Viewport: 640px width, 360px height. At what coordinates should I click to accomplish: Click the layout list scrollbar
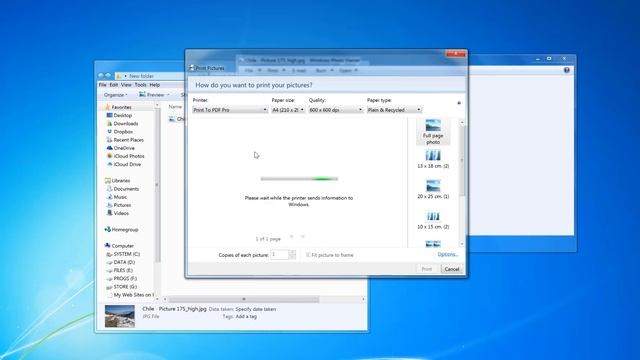(x=462, y=161)
